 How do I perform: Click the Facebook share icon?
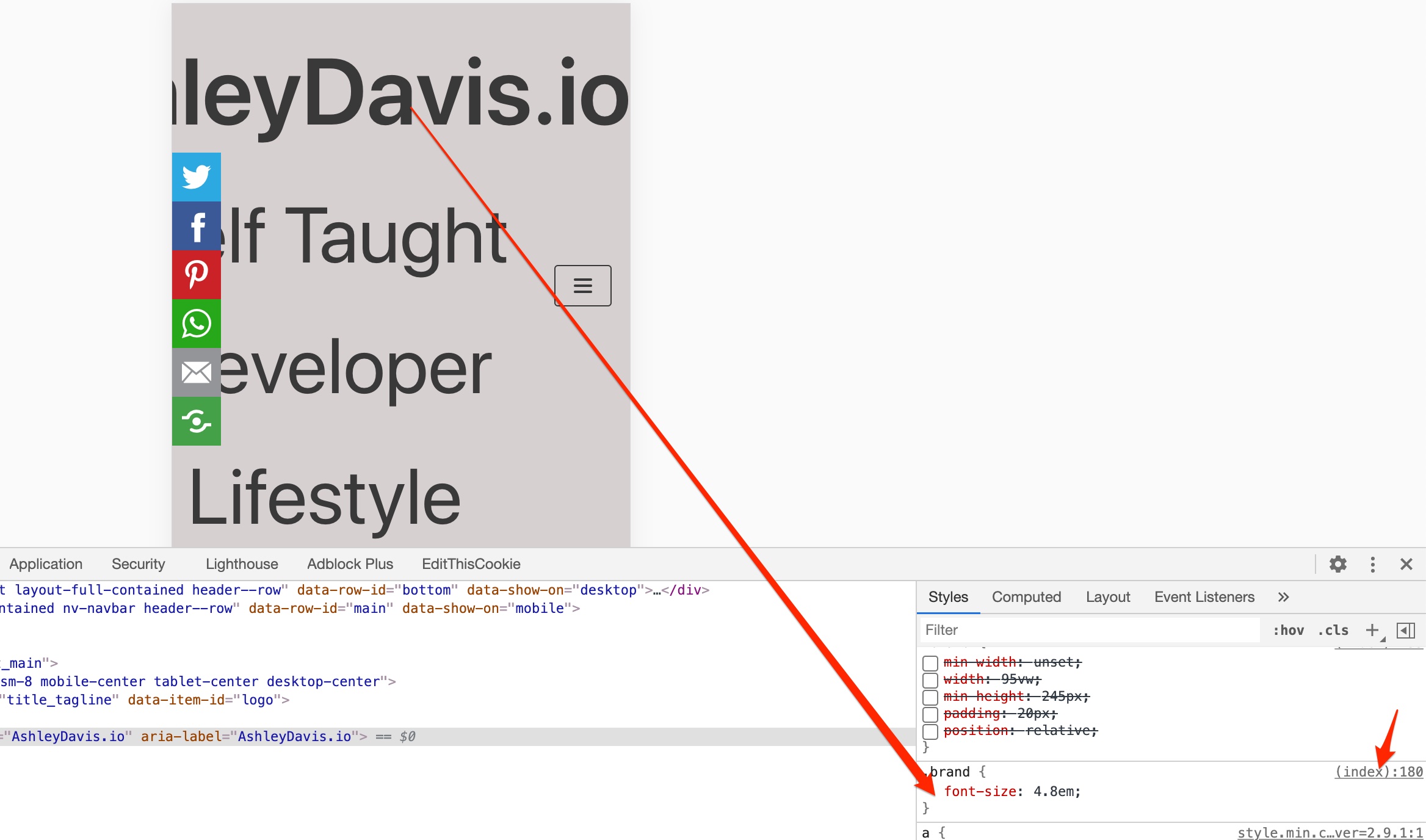tap(196, 226)
